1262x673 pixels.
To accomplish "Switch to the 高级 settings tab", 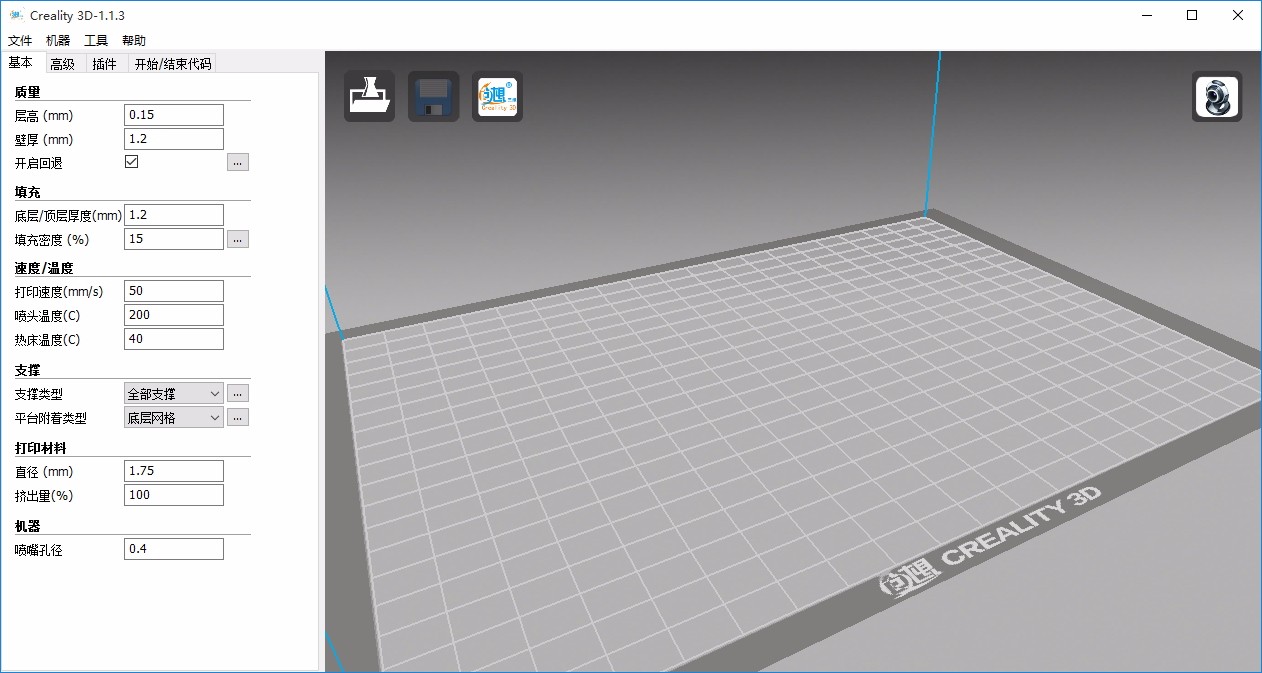I will pos(63,63).
